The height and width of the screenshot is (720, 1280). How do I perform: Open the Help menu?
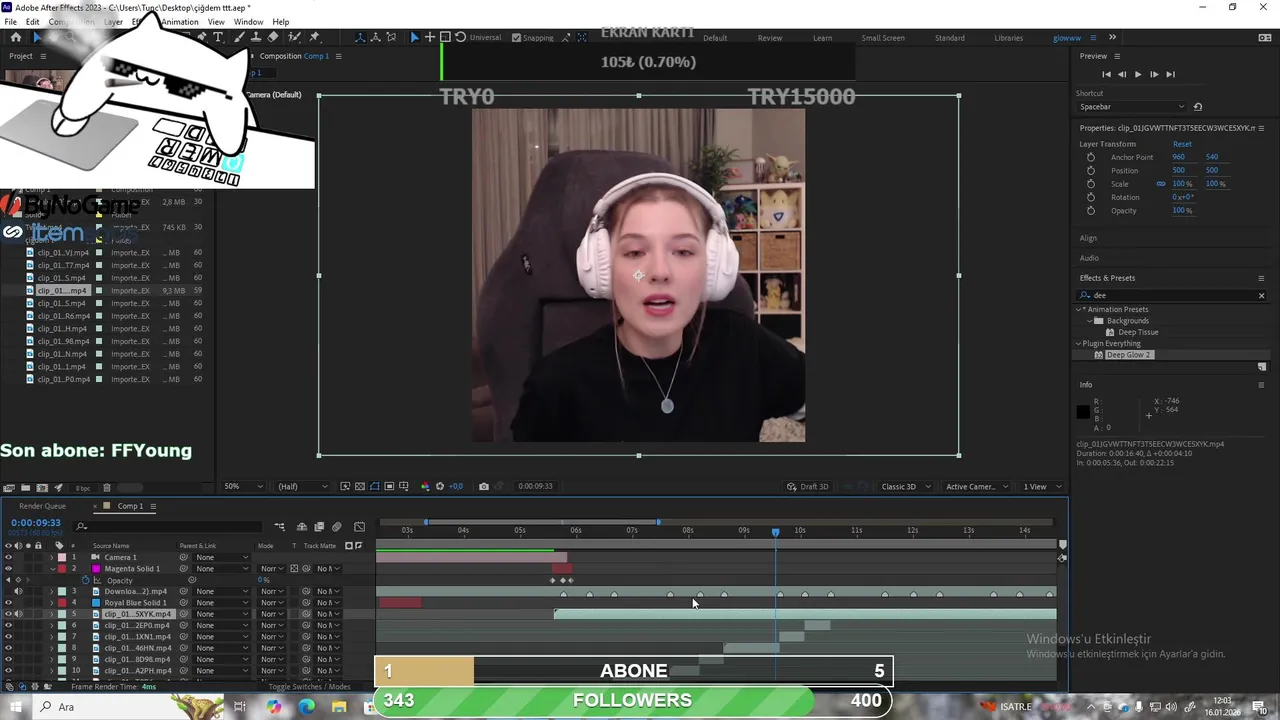pos(281,22)
